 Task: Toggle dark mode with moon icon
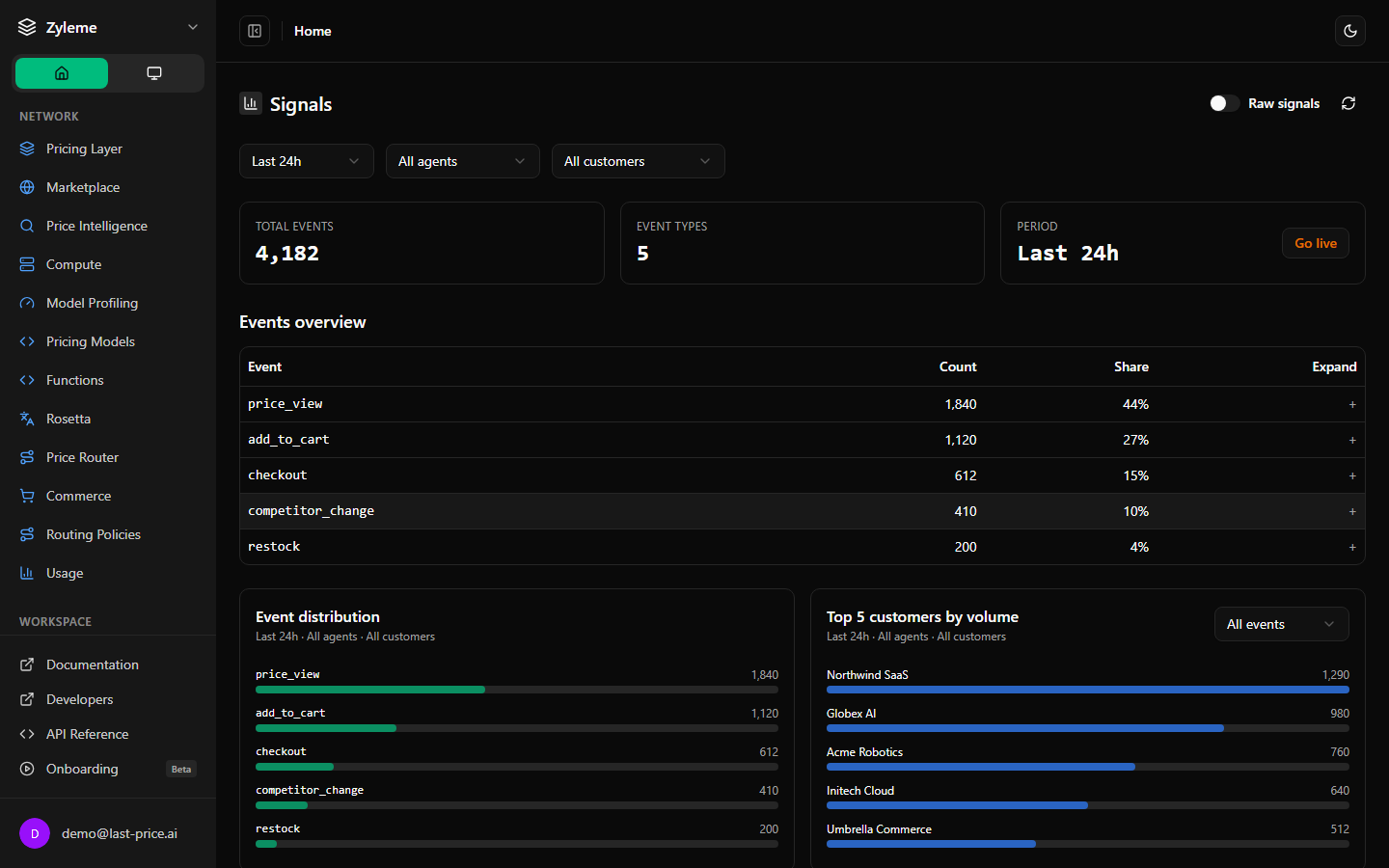[1350, 31]
